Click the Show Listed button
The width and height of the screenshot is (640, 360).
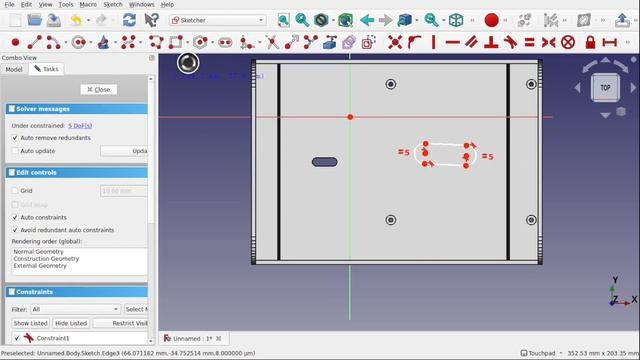click(x=31, y=323)
